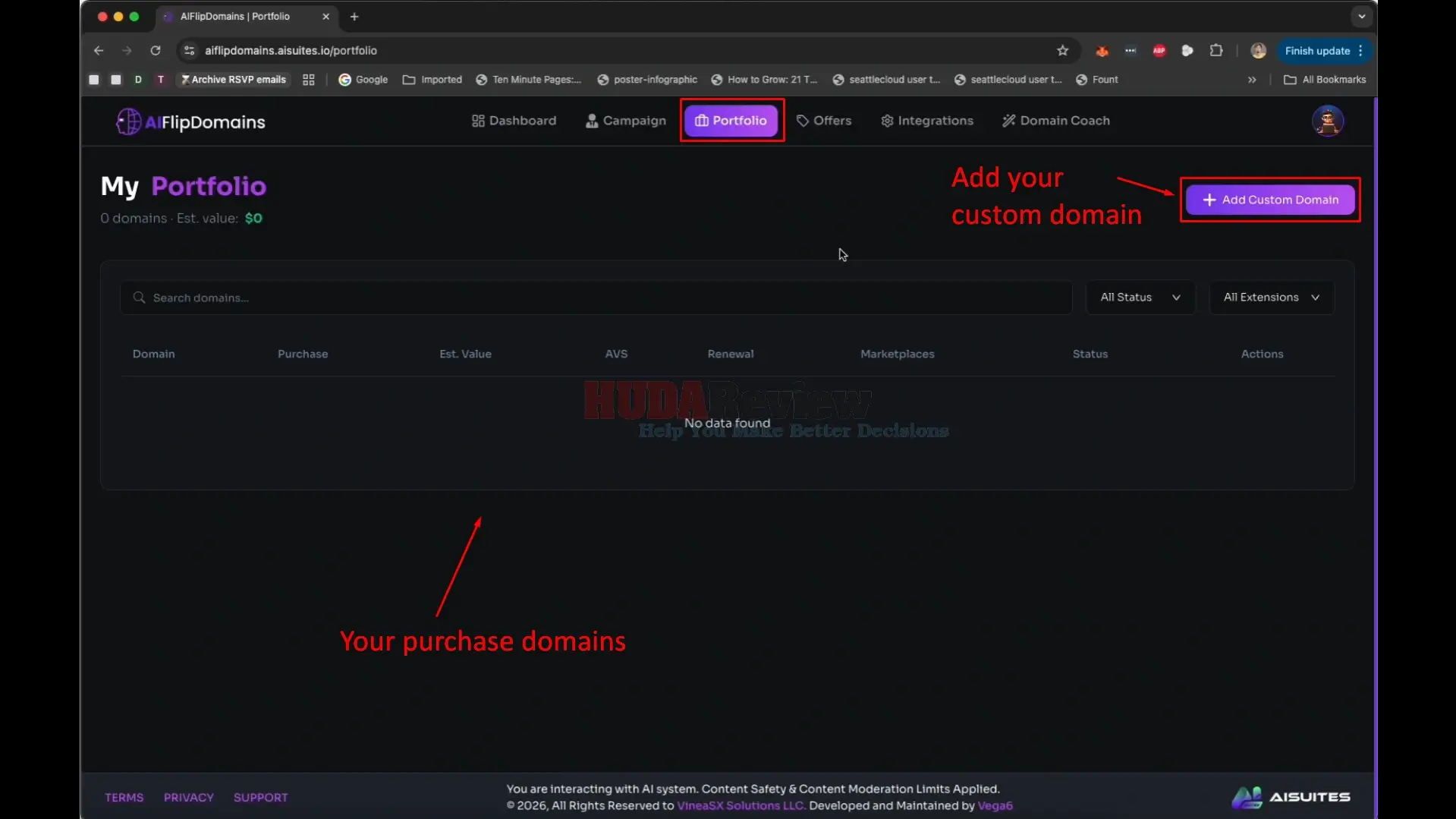The height and width of the screenshot is (819, 1456).
Task: Open the user avatar menu
Action: click(x=1328, y=121)
